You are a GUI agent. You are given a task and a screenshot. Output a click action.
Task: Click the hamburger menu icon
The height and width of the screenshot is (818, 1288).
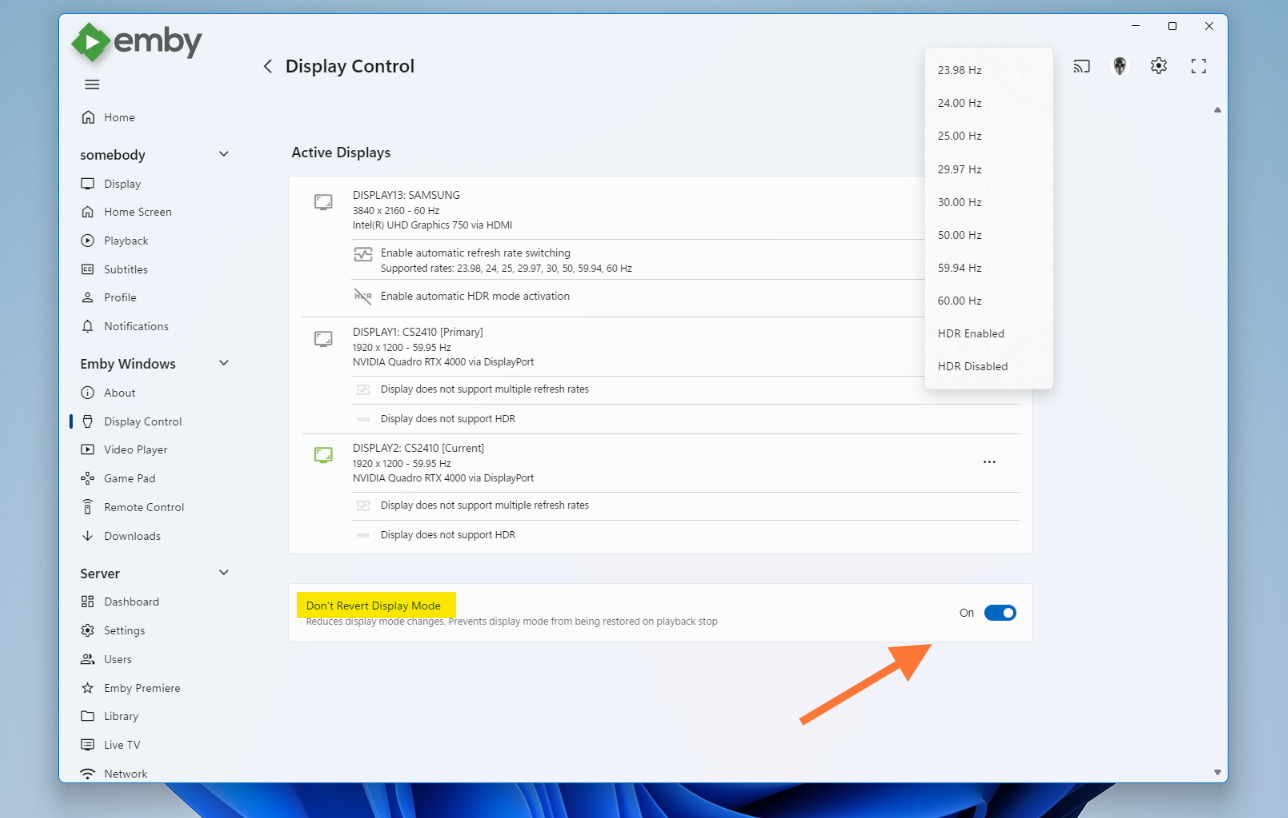[x=92, y=84]
